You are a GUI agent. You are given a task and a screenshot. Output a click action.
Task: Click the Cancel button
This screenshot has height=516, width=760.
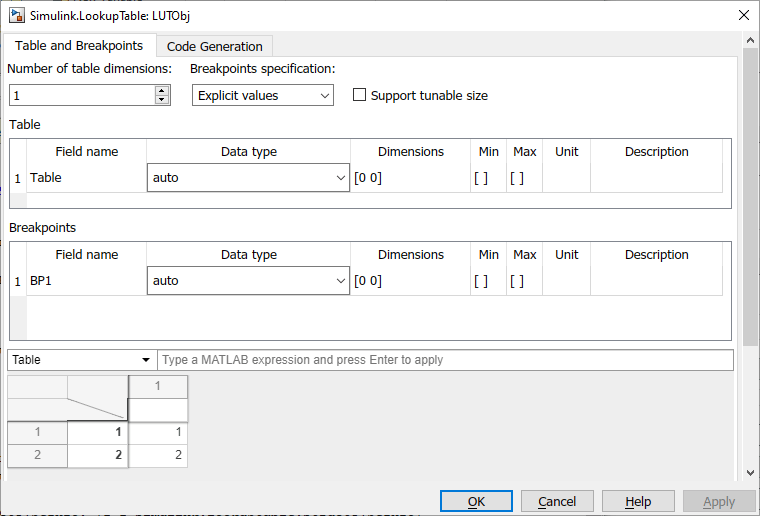click(x=557, y=502)
